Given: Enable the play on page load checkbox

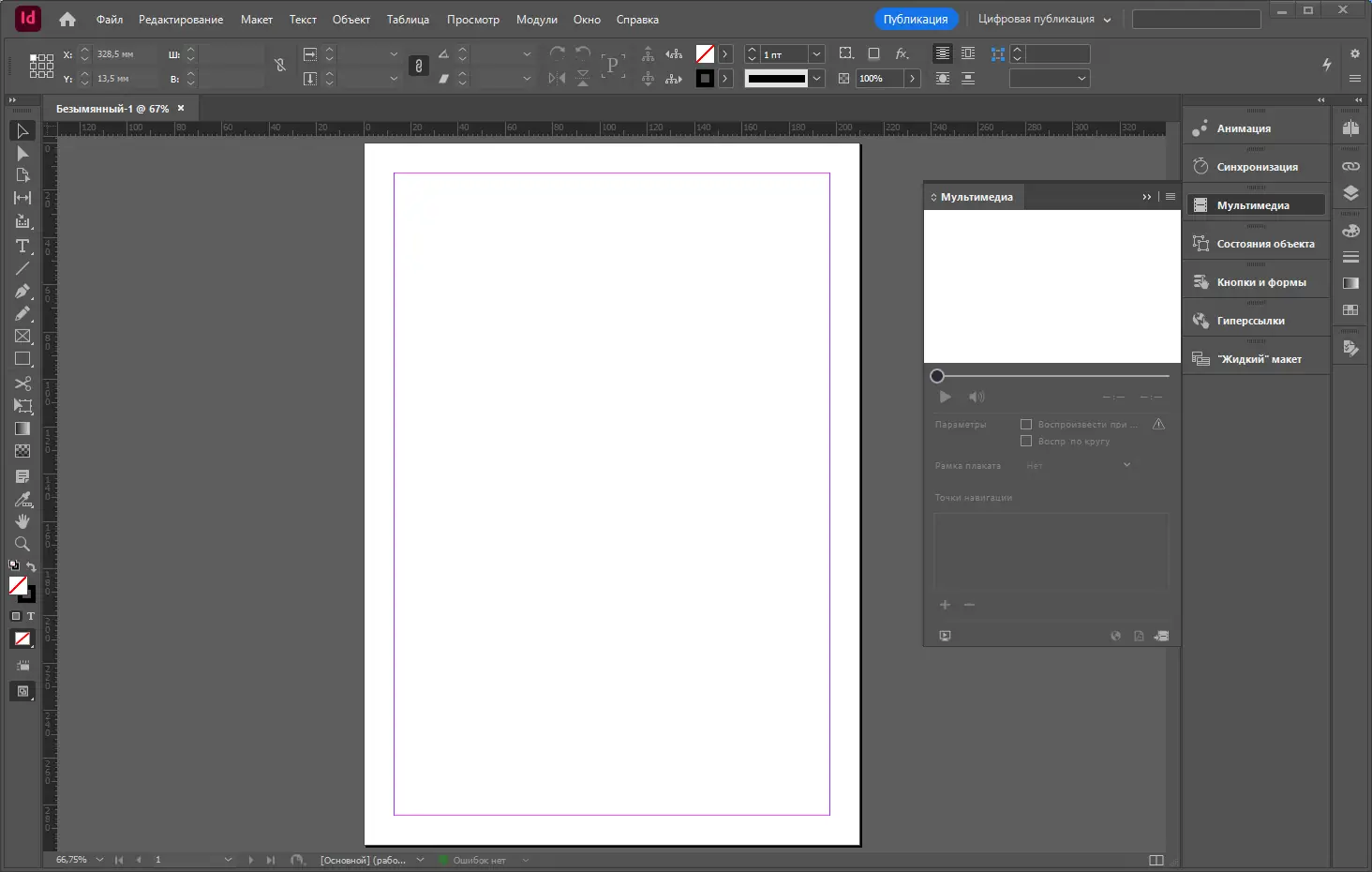Looking at the screenshot, I should tap(1026, 425).
